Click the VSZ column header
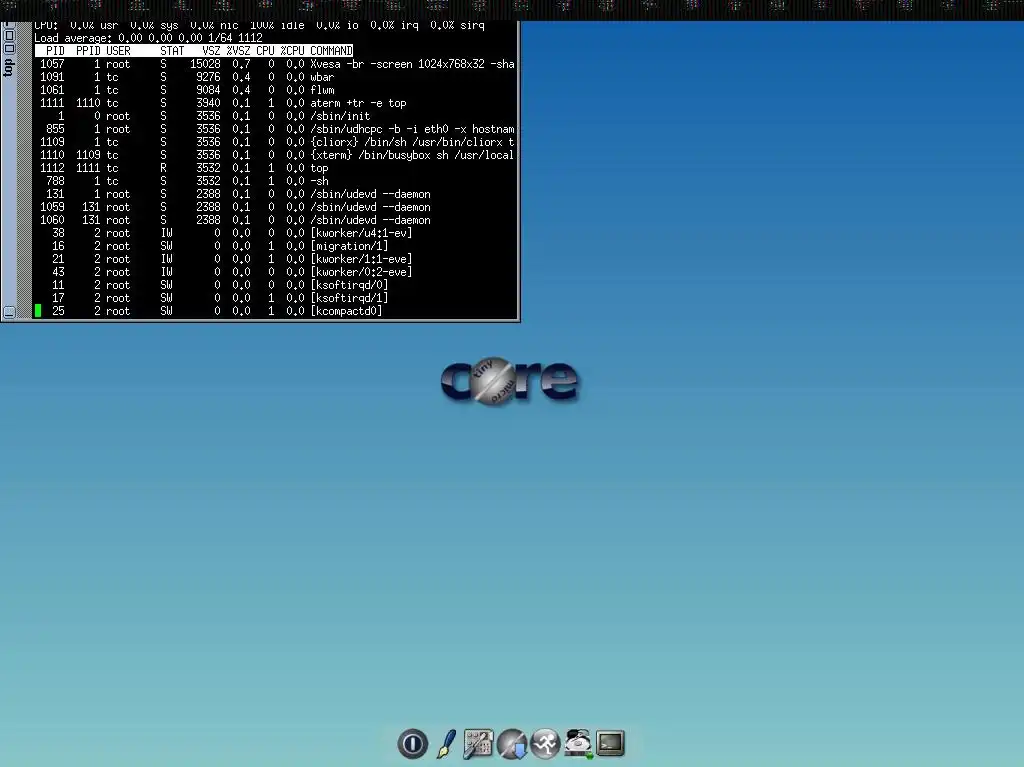The image size is (1024, 767). point(212,51)
